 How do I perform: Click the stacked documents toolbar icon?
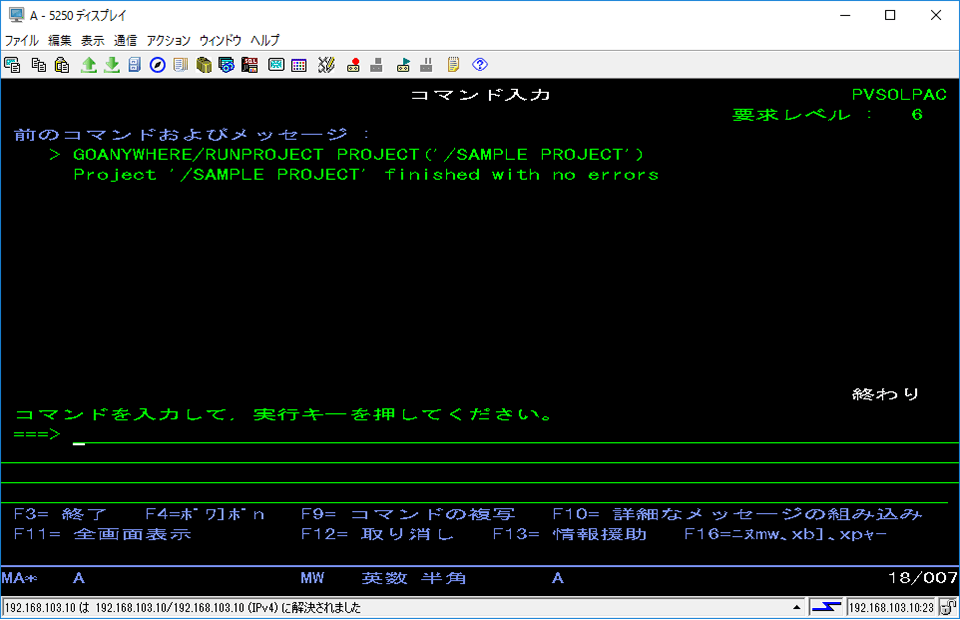point(181,65)
